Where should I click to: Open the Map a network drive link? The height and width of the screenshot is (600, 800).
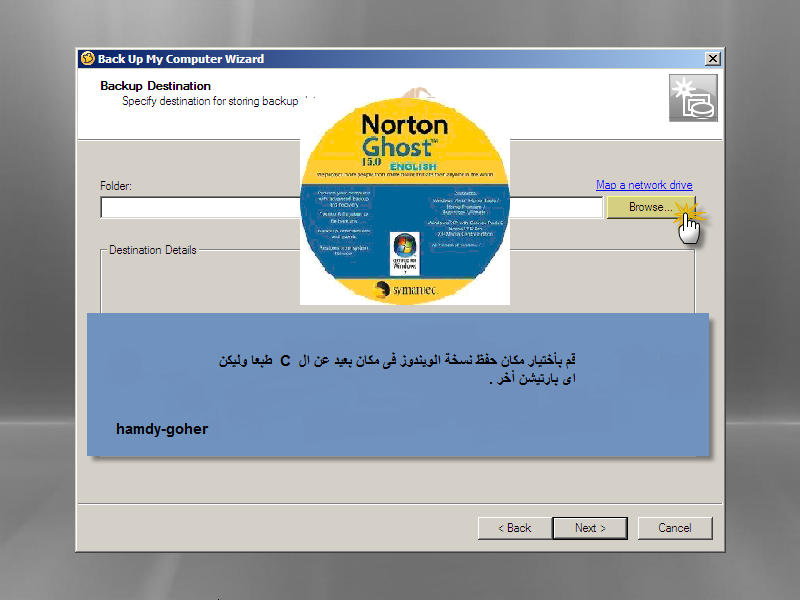tap(644, 185)
